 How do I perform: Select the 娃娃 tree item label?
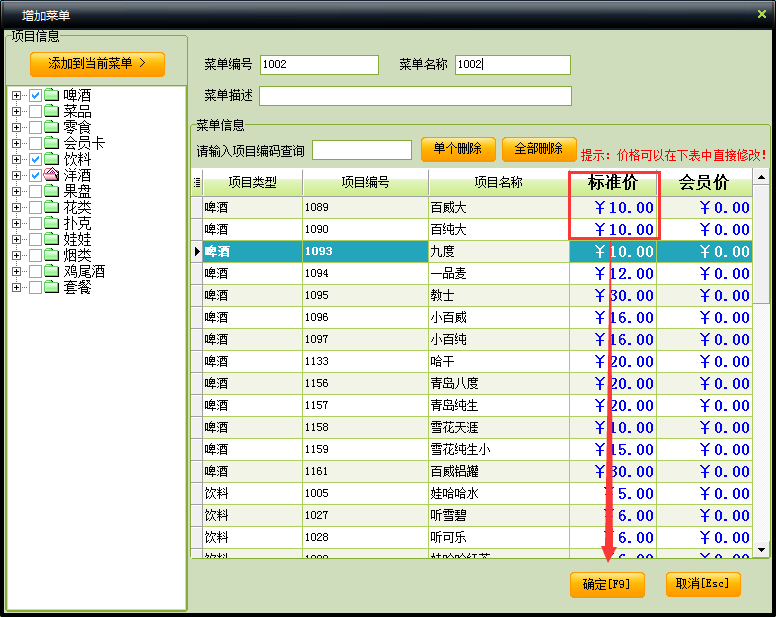click(x=77, y=239)
